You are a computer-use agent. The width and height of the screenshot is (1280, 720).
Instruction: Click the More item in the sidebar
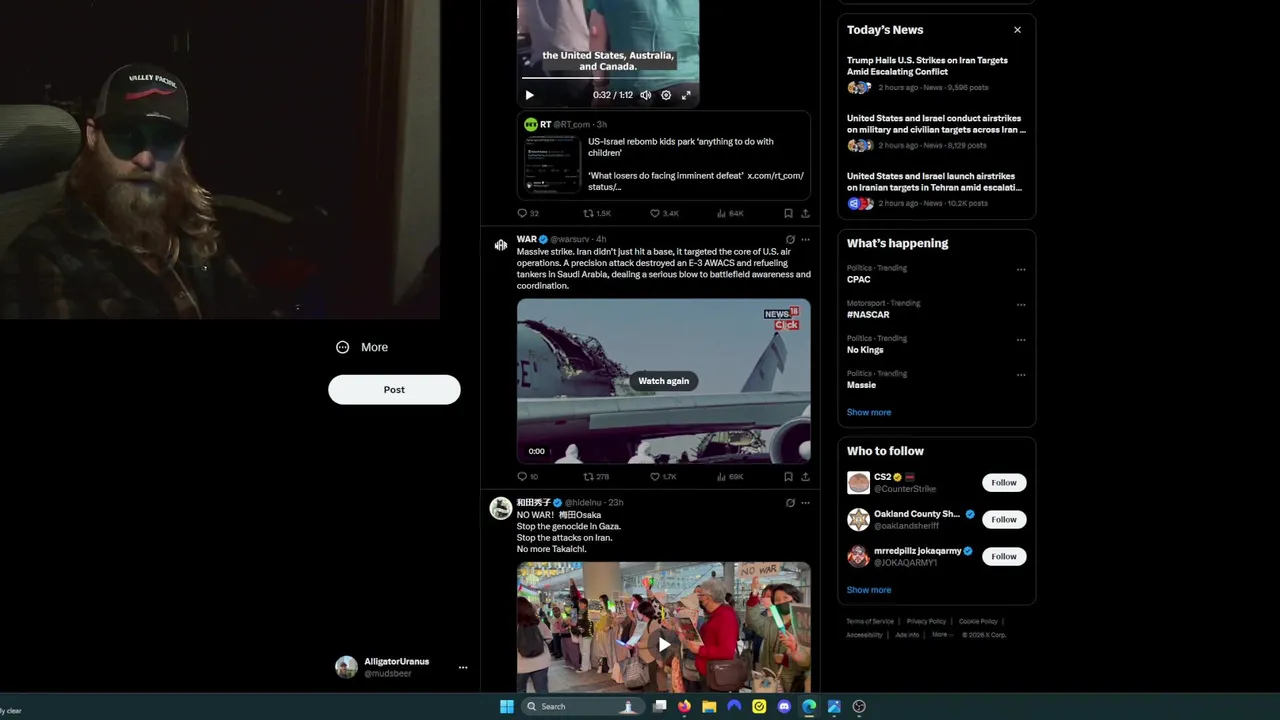pyautogui.click(x=362, y=347)
